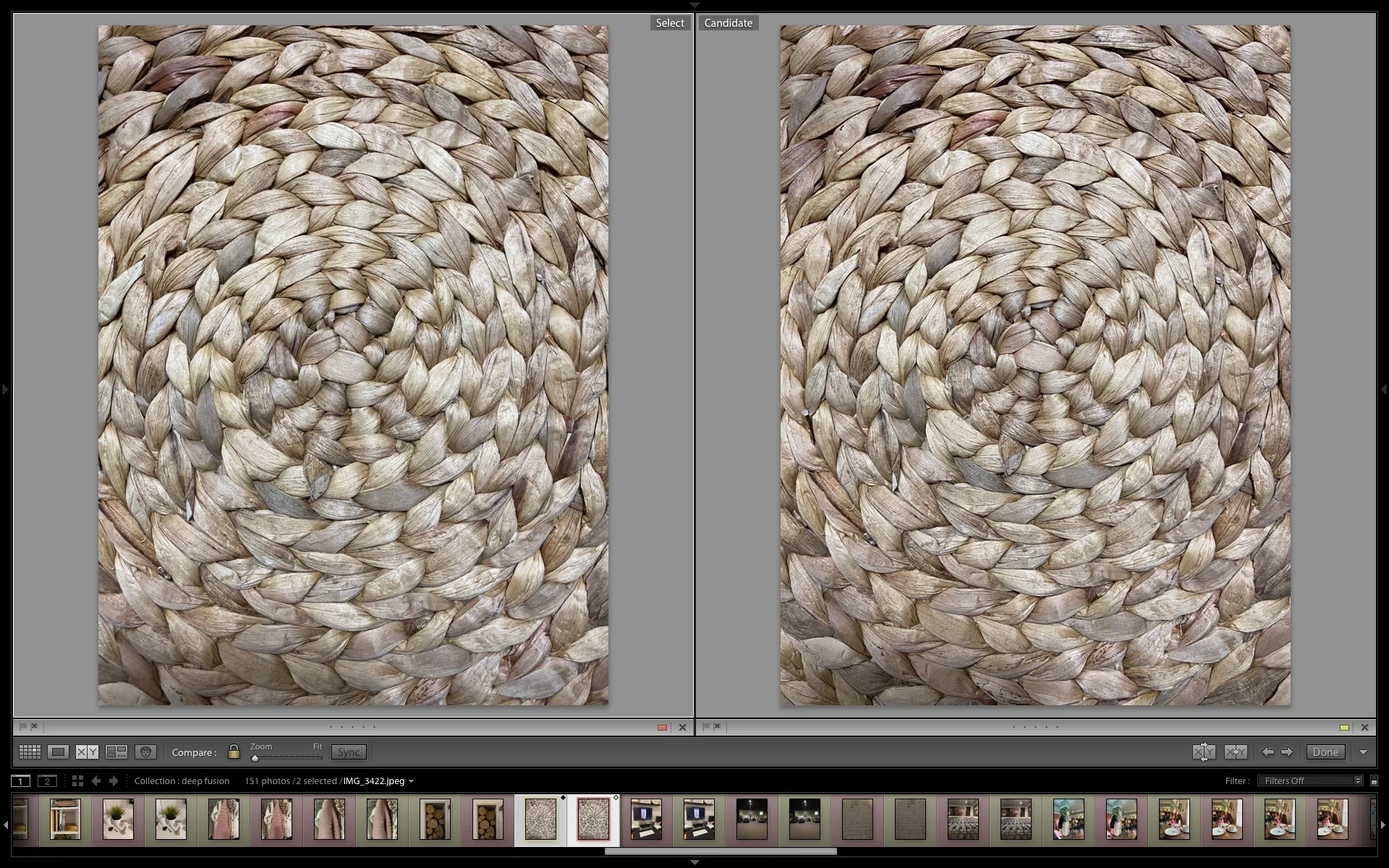Select next photo arrow in toolbar
Viewport: 1389px width, 868px height.
1287,752
